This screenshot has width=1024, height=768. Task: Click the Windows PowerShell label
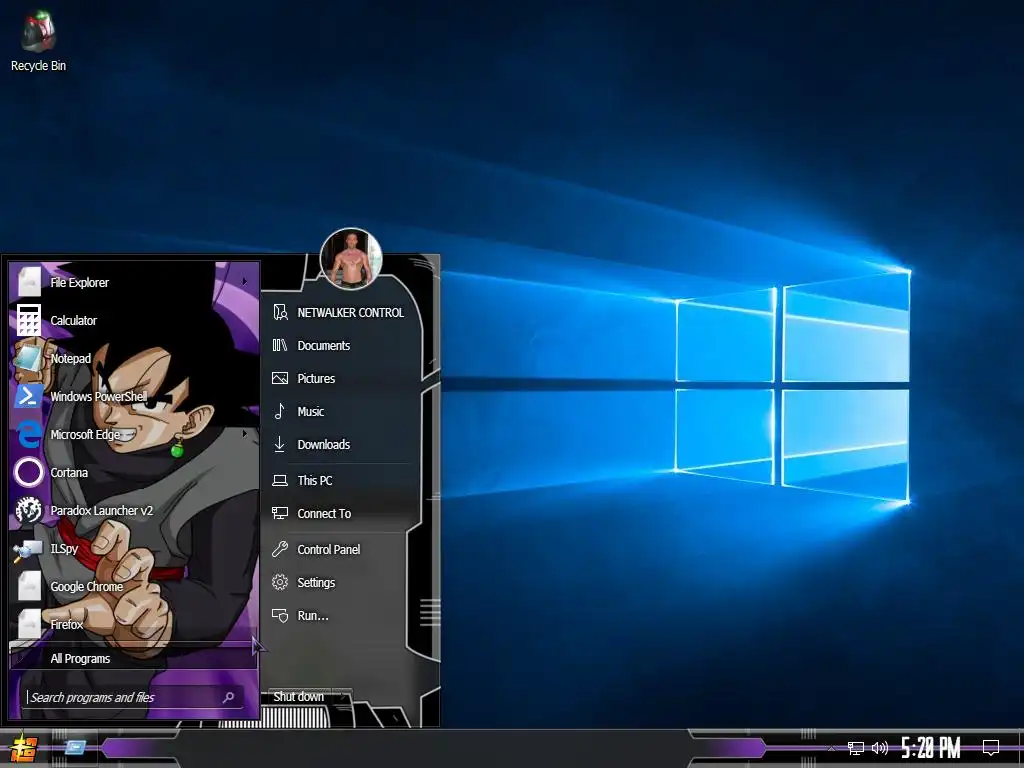pos(99,396)
